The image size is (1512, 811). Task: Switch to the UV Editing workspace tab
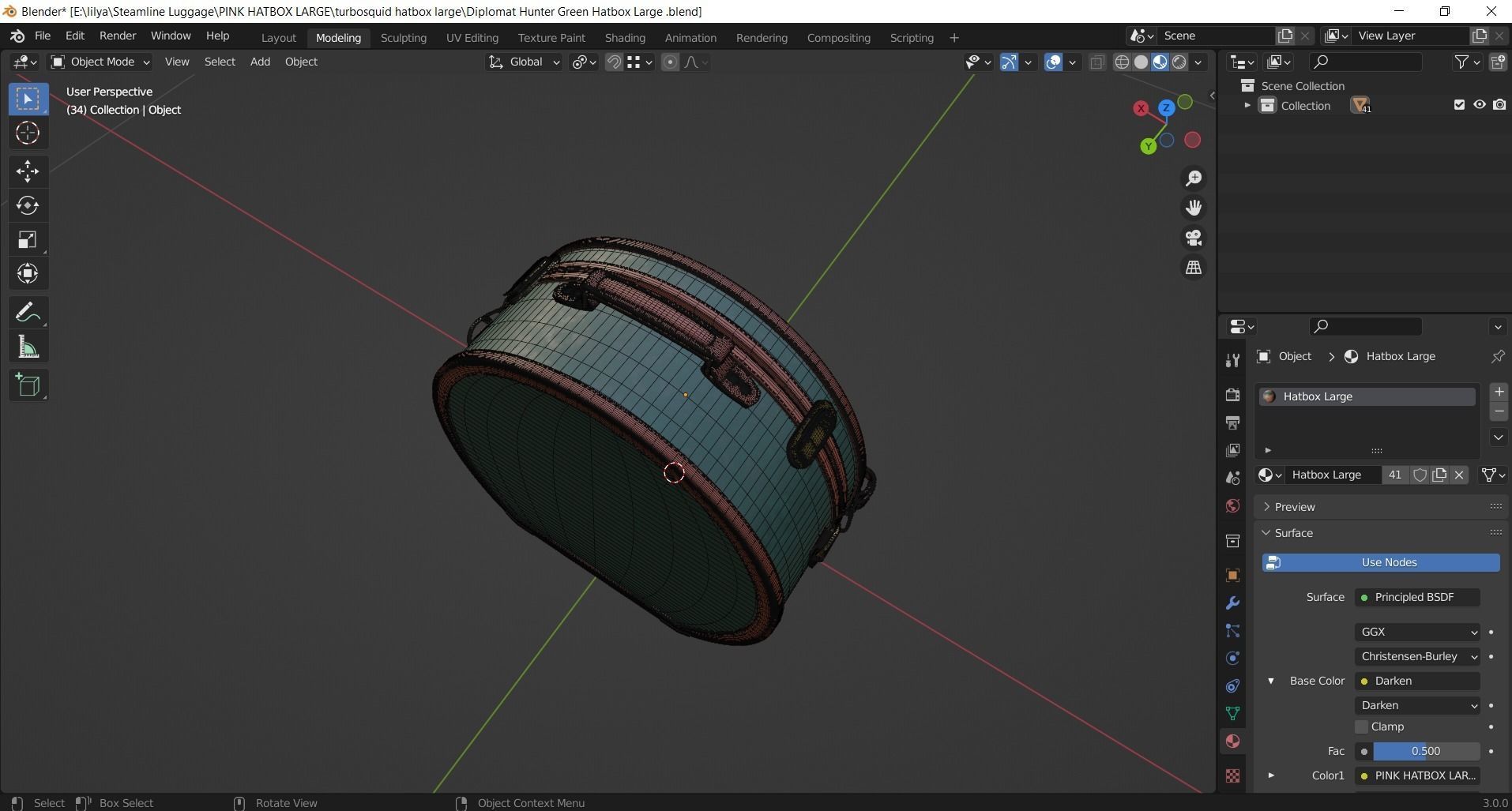coord(472,38)
